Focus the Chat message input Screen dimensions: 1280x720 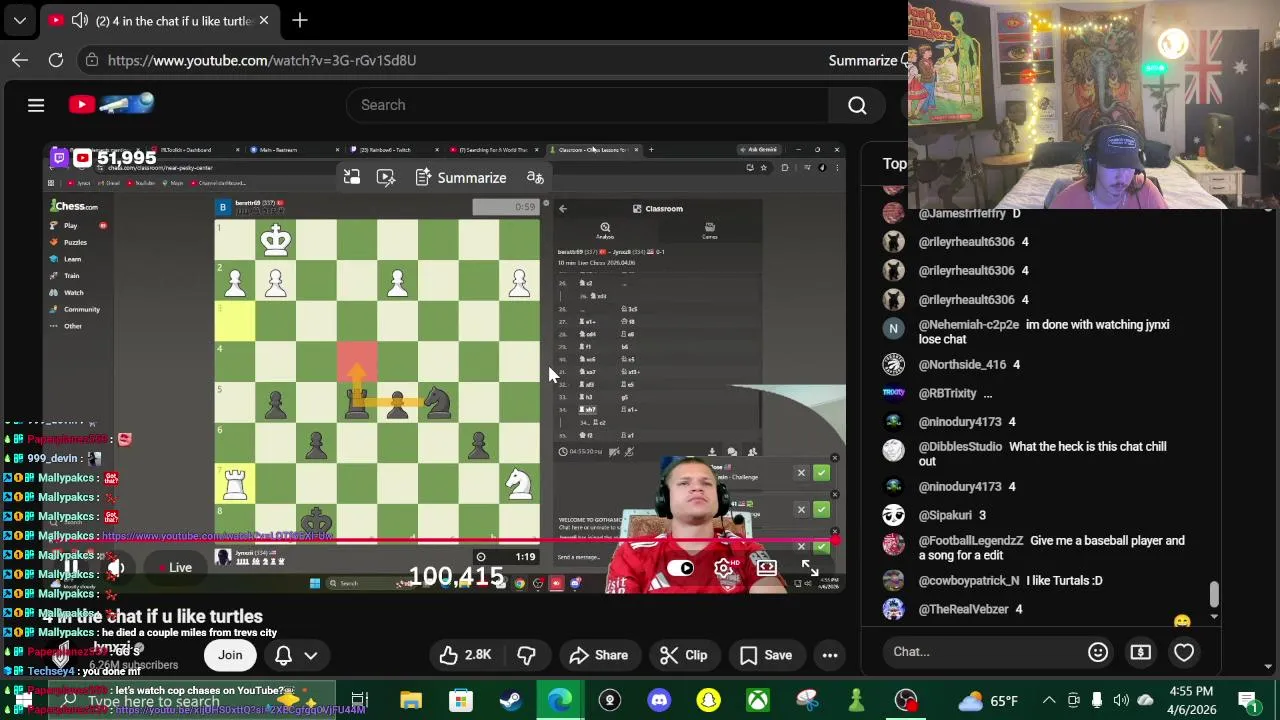[981, 652]
